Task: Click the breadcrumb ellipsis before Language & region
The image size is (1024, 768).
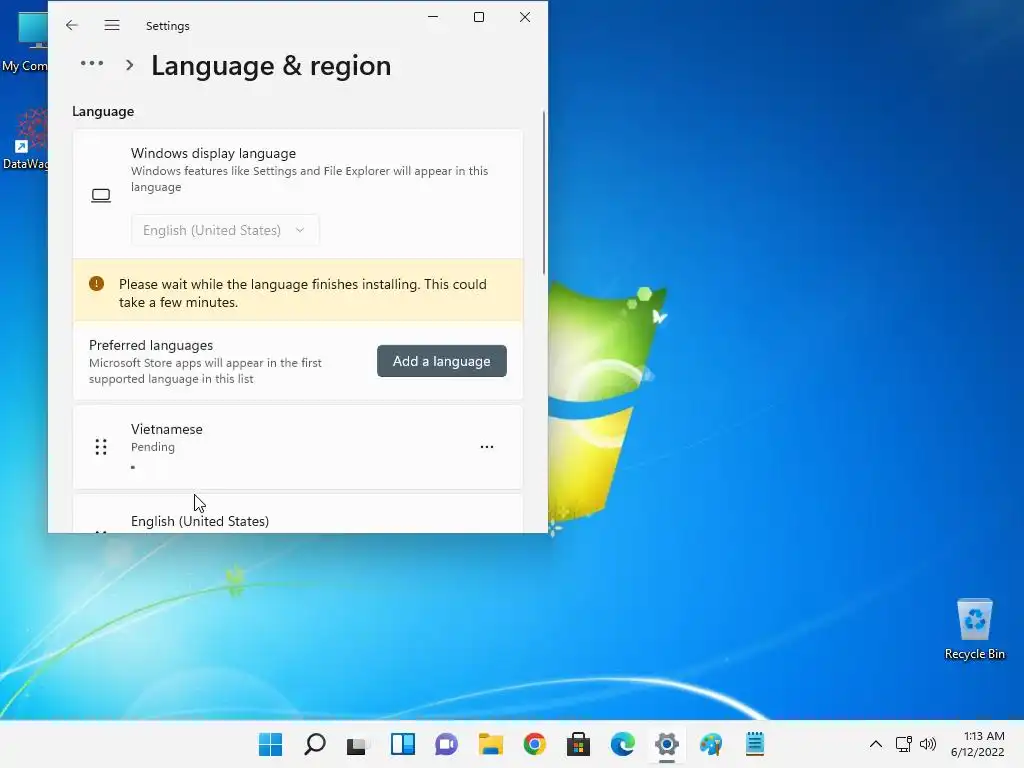Action: pos(92,63)
